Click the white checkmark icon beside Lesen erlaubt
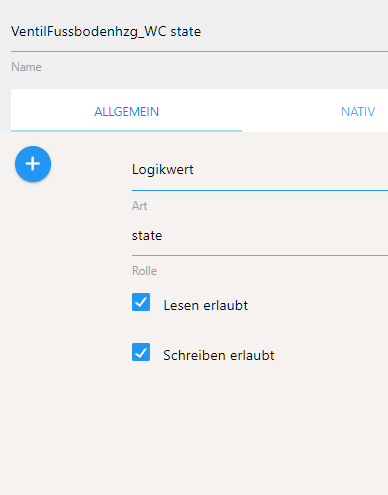Image resolution: width=388 pixels, height=495 pixels. point(141,302)
